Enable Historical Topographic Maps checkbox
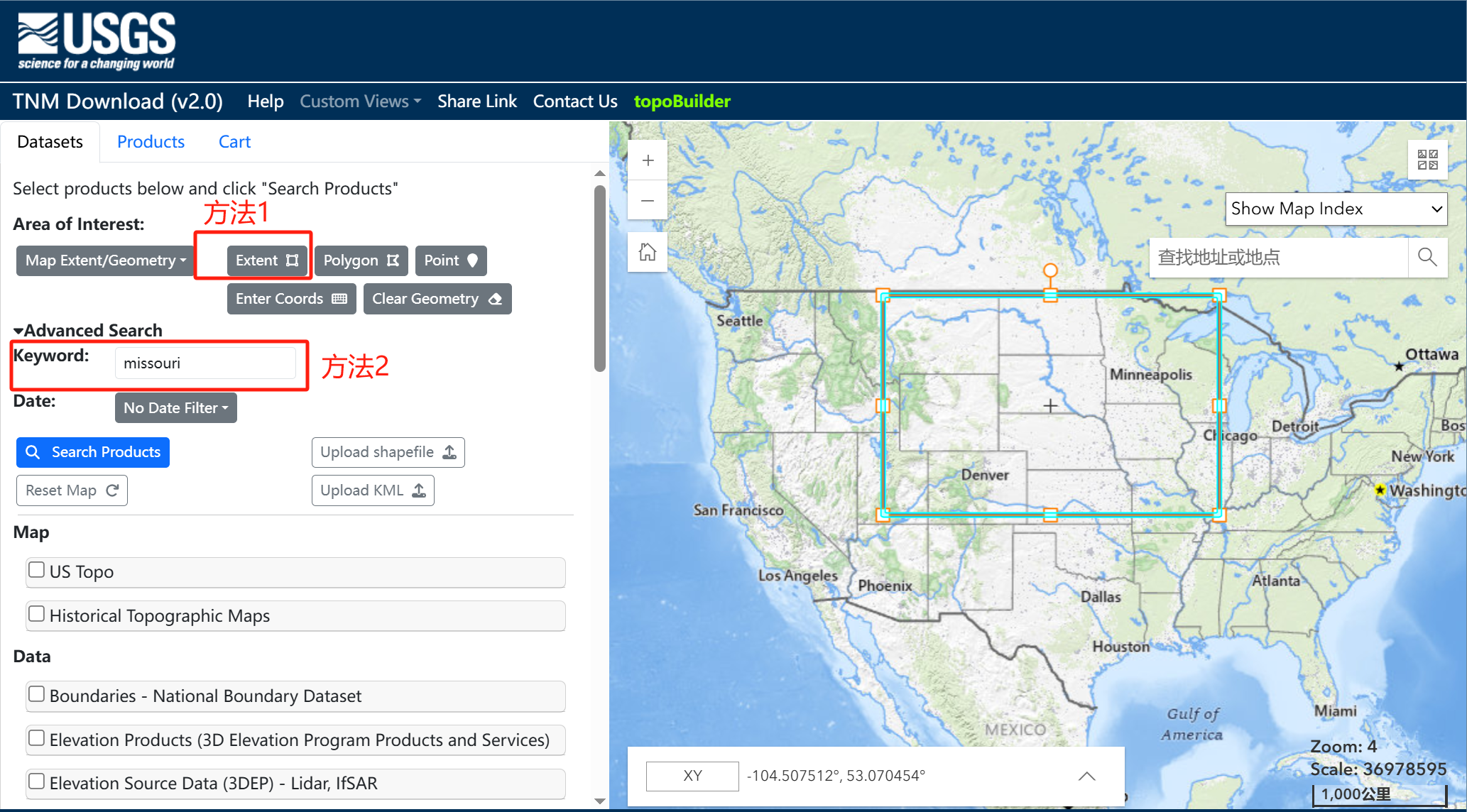Image resolution: width=1467 pixels, height=812 pixels. coord(36,614)
